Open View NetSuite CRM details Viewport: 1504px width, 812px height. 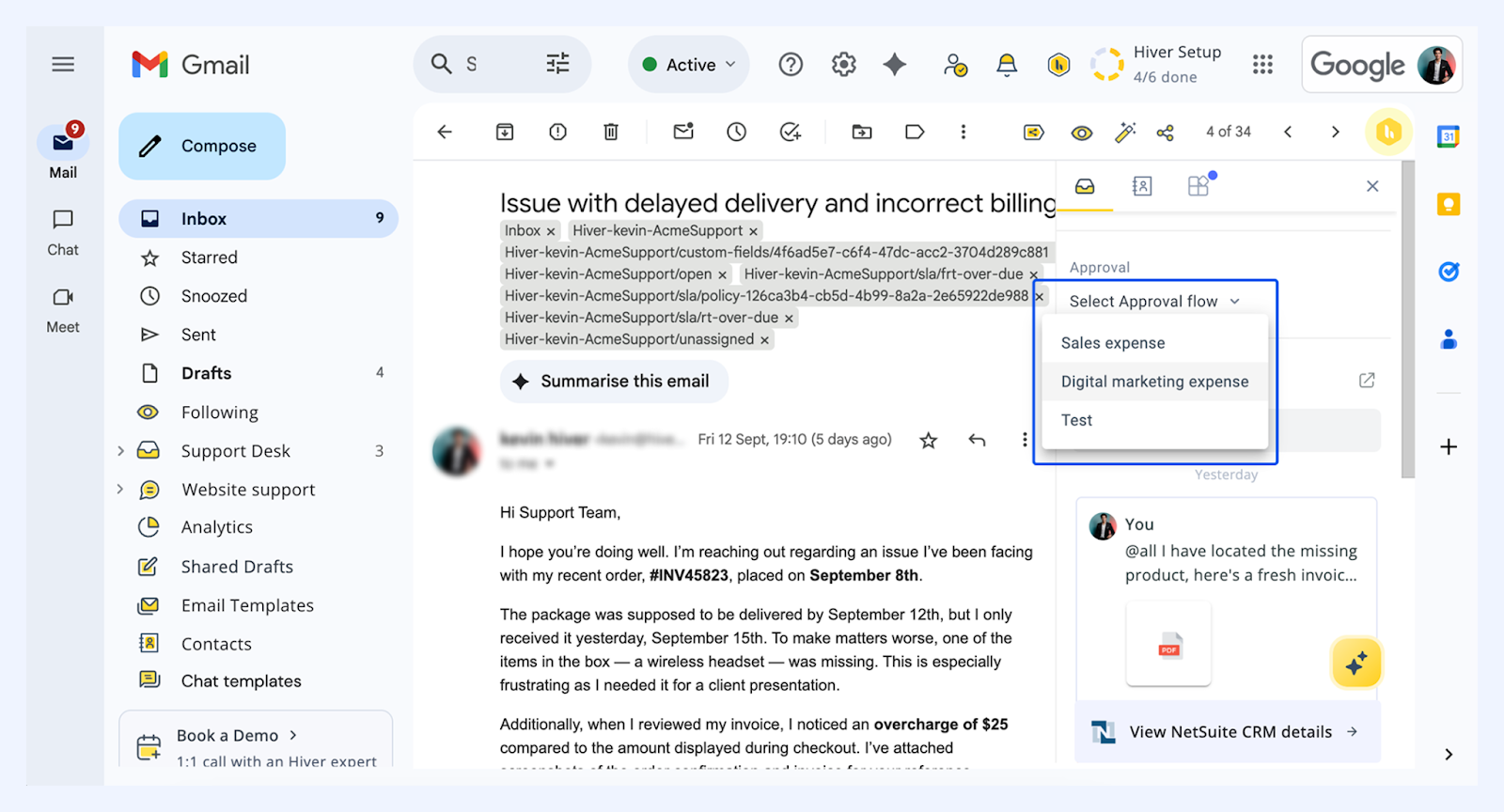[1228, 732]
